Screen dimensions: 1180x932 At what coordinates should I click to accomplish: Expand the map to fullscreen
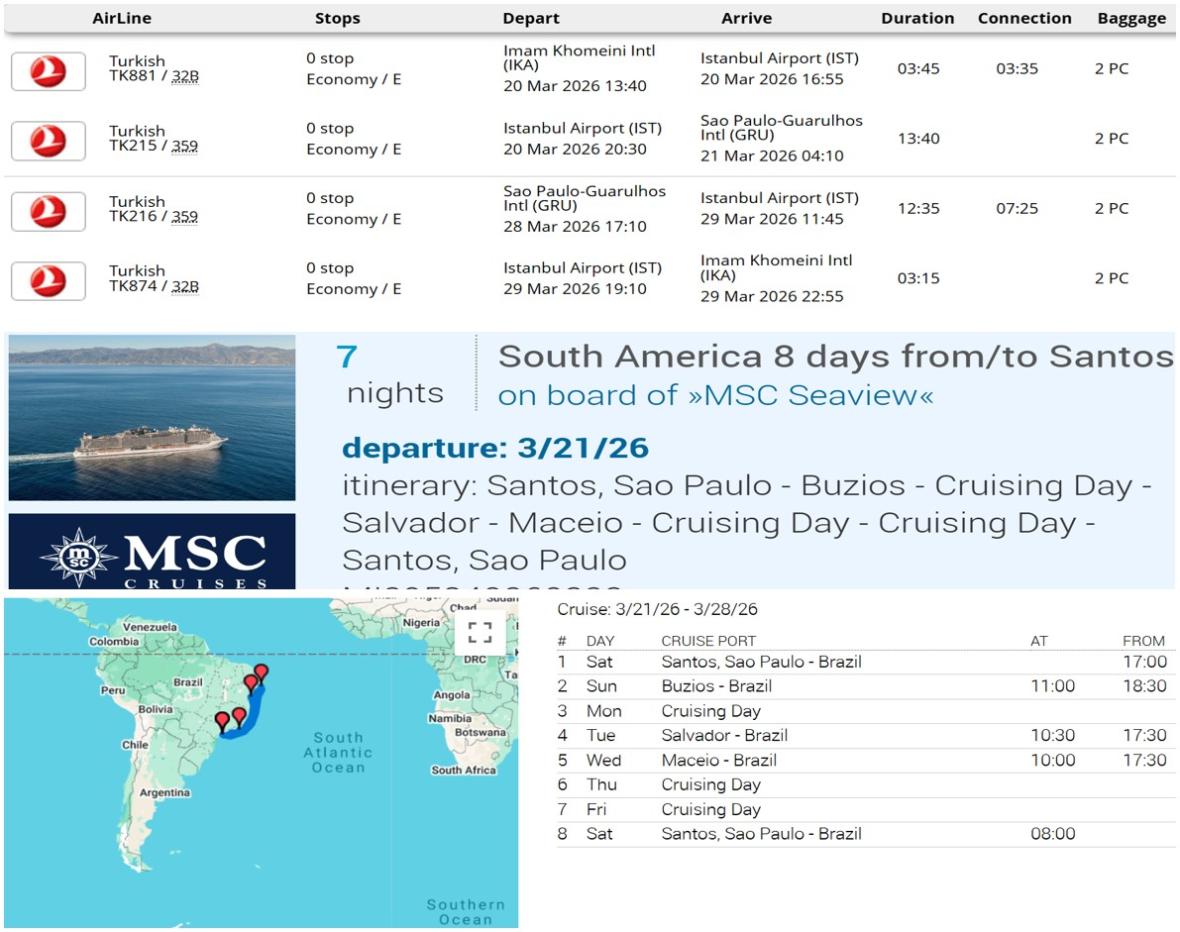[x=480, y=632]
